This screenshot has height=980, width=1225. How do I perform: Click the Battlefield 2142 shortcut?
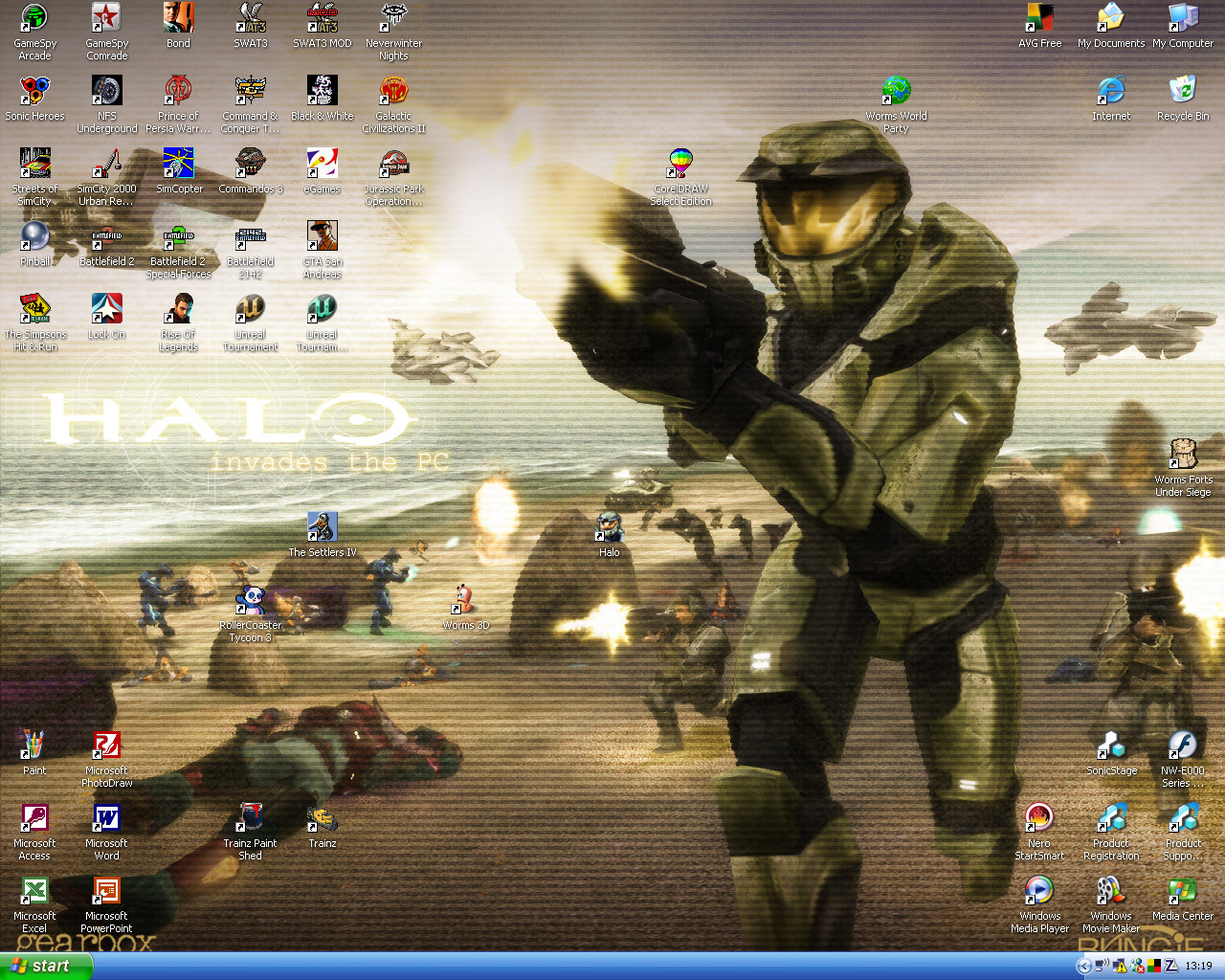point(251,250)
